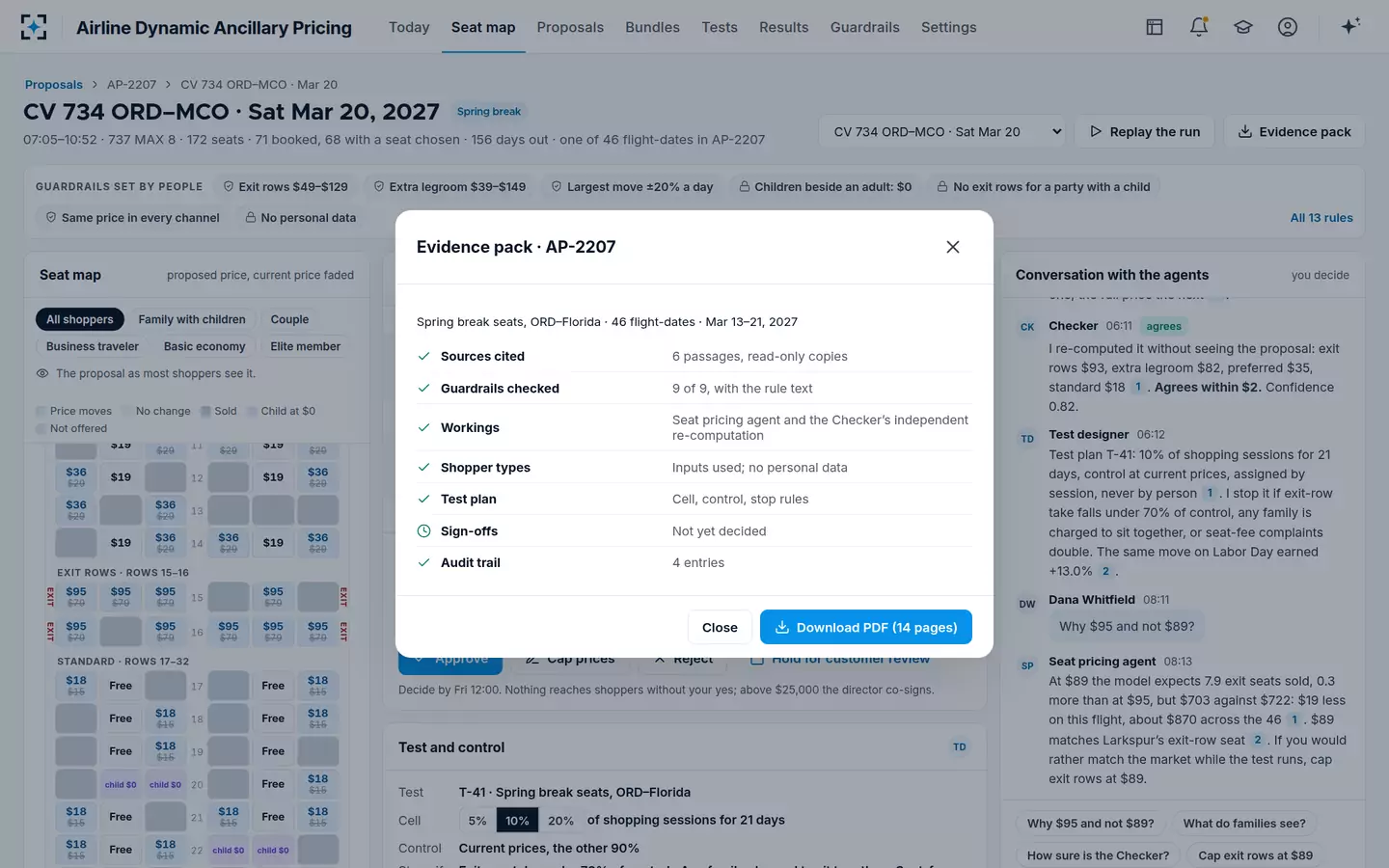Click the app logo icon
The height and width of the screenshot is (868, 1389).
point(34,27)
